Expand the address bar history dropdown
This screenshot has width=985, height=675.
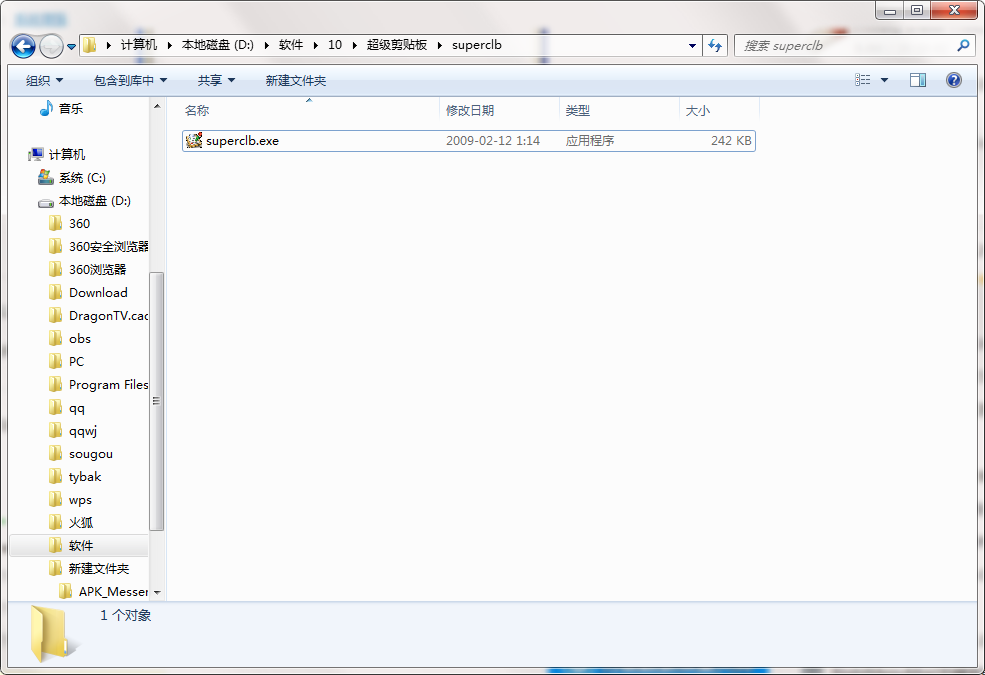coord(692,46)
